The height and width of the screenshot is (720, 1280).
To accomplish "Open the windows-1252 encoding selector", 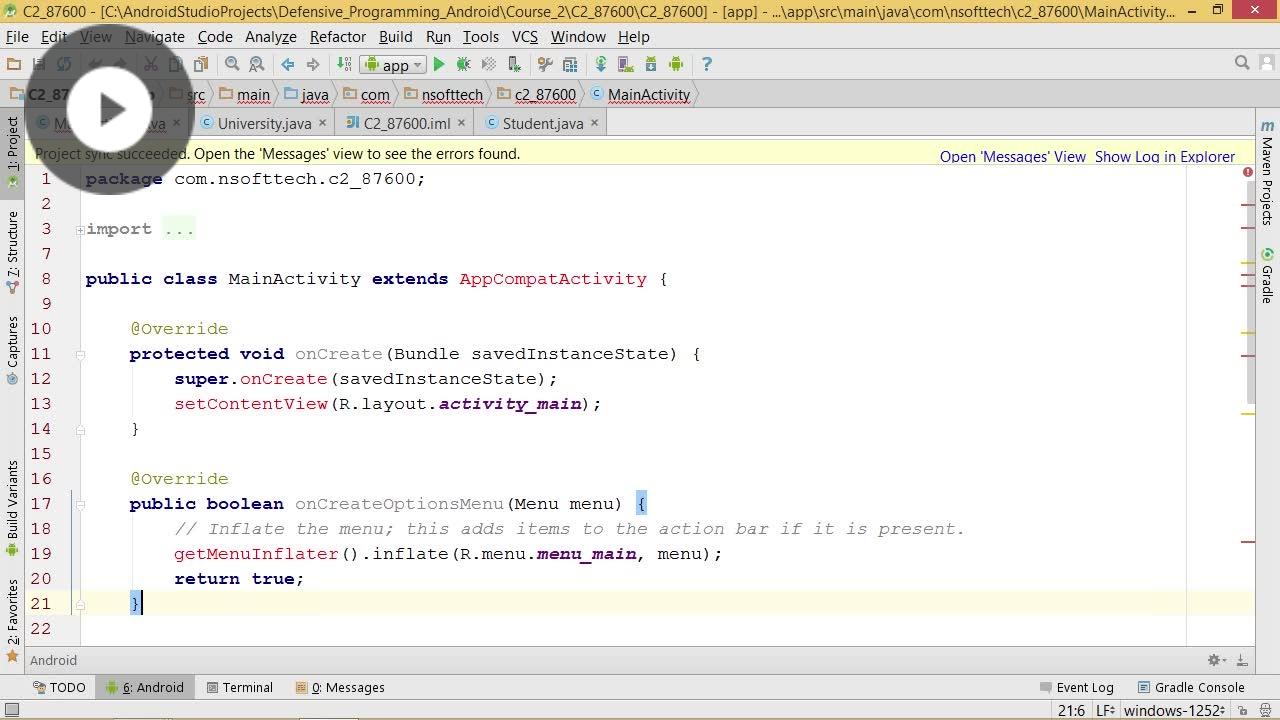I will click(x=1172, y=710).
